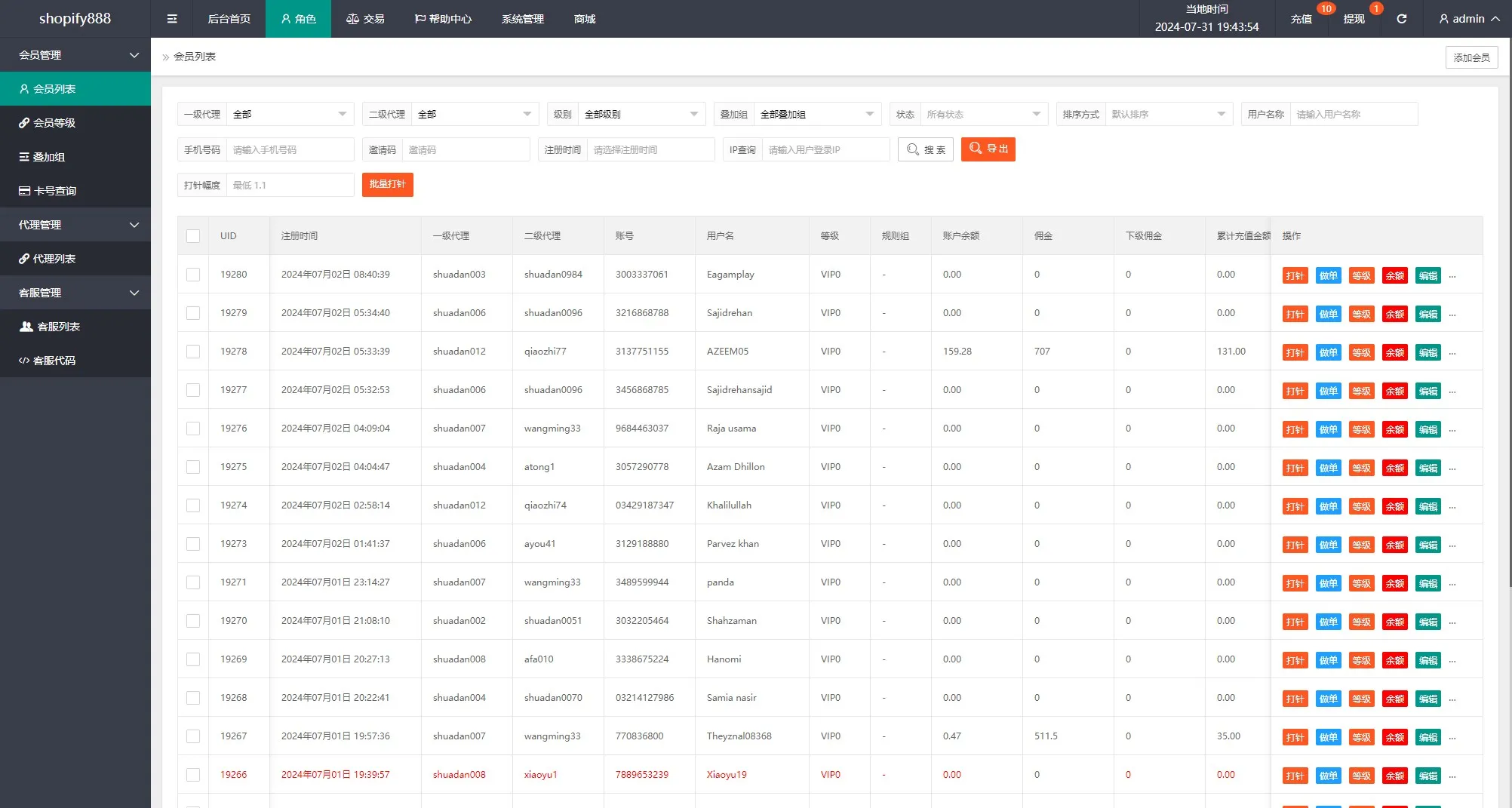Viewport: 1512px width, 808px height.
Task: Click the hamburger menu collapse icon
Action: coord(172,19)
